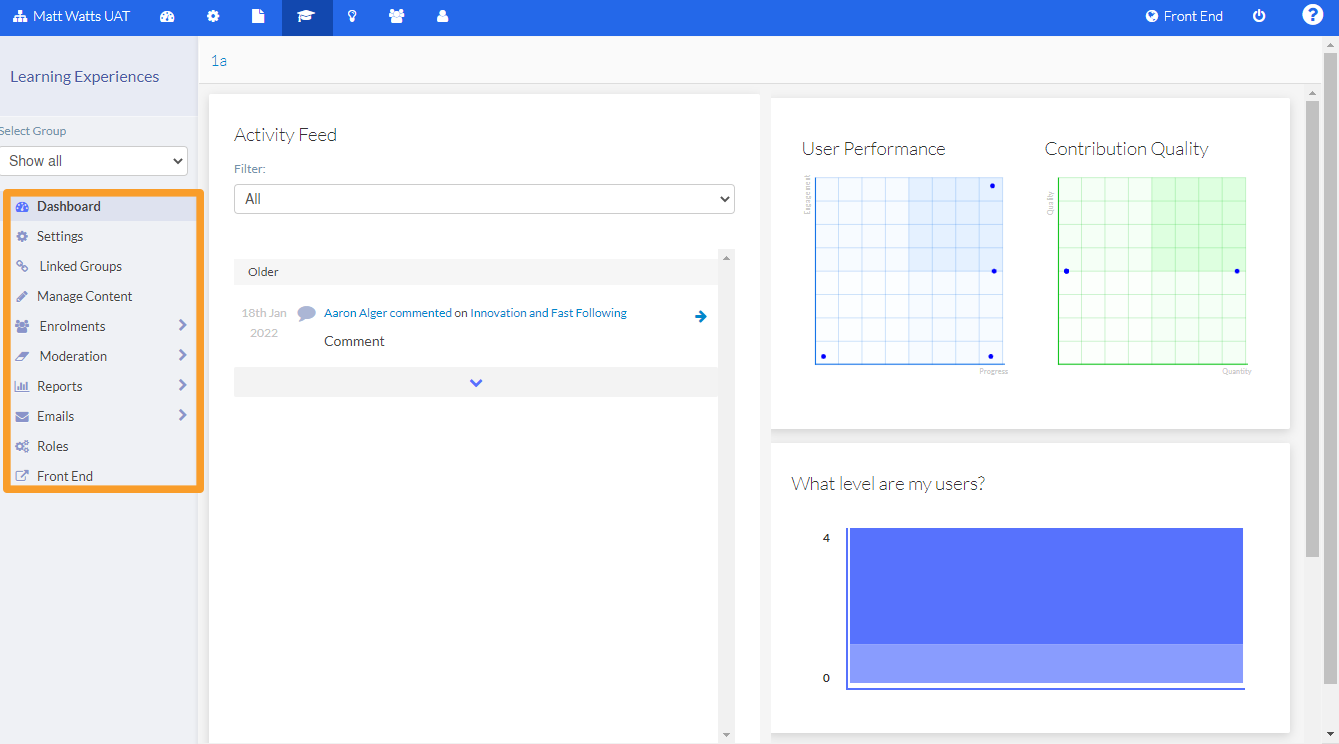Viewport: 1339px width, 744px height.
Task: Open the Select Group dropdown showing Show all
Action: tap(94, 160)
